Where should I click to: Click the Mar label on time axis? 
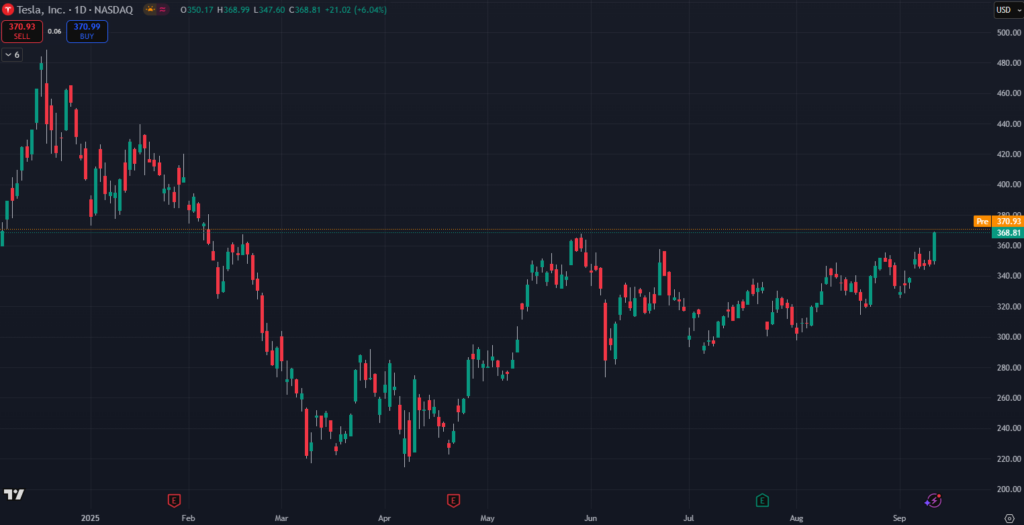point(281,518)
